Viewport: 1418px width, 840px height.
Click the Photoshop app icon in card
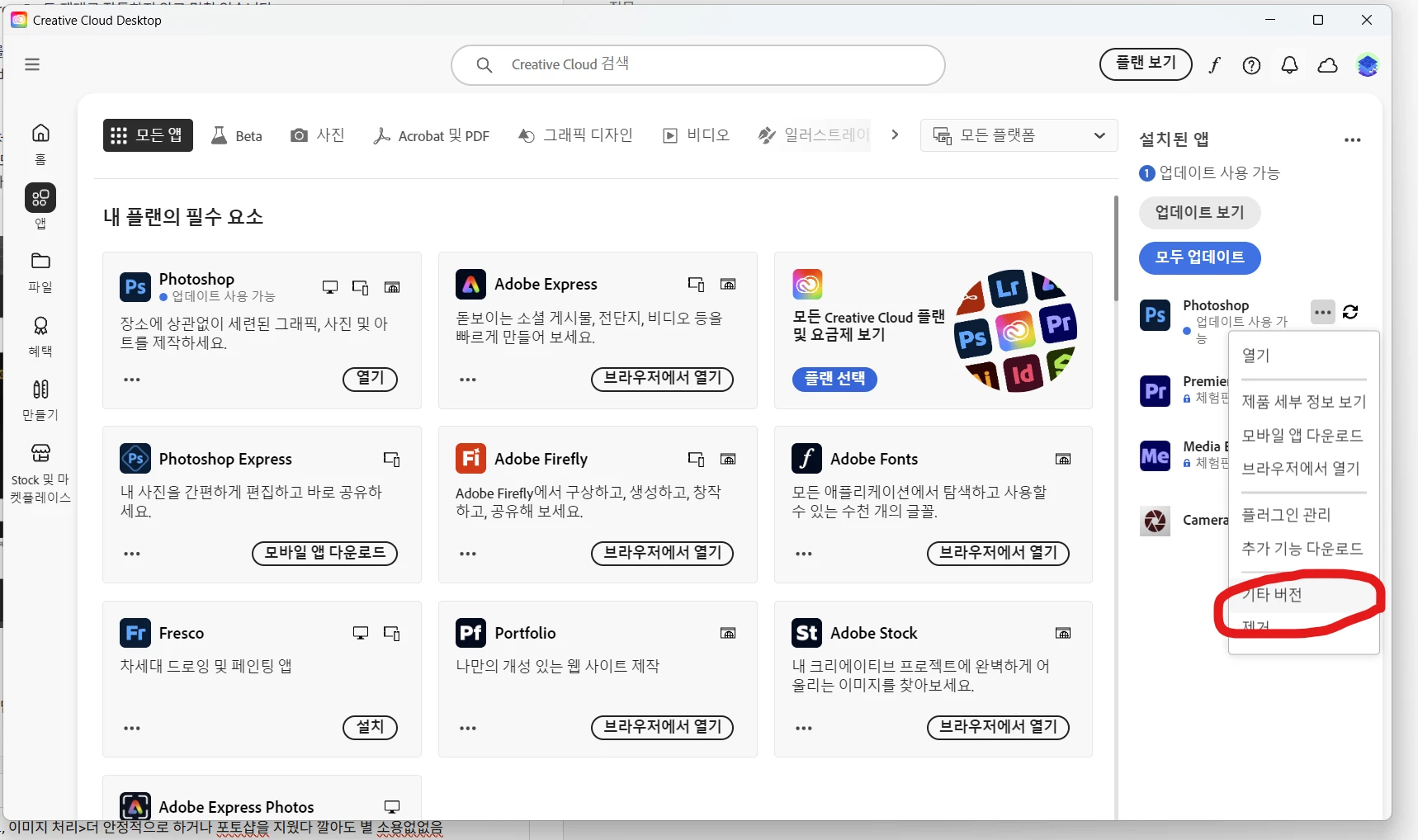point(135,287)
